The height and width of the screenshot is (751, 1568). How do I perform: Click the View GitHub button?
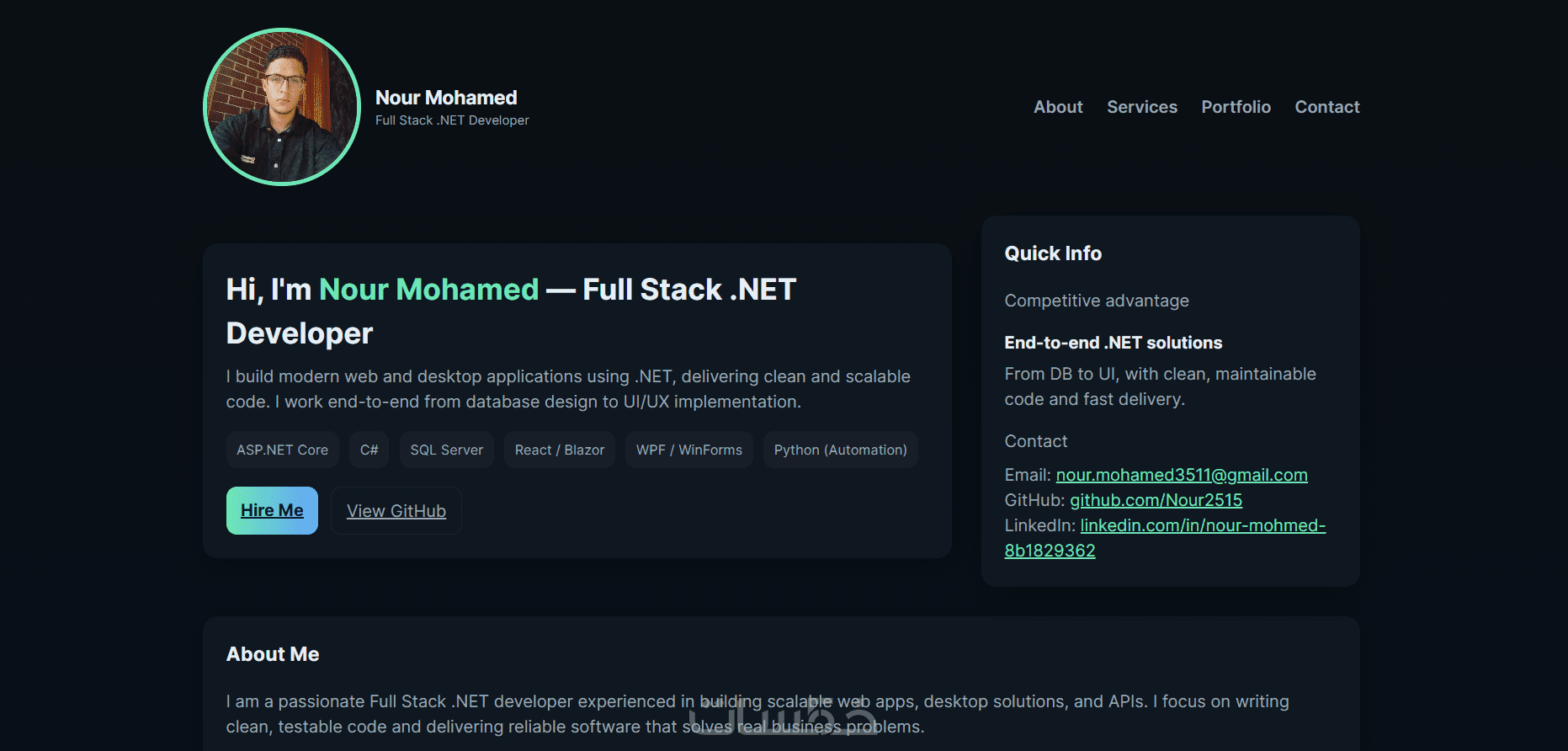pos(396,511)
